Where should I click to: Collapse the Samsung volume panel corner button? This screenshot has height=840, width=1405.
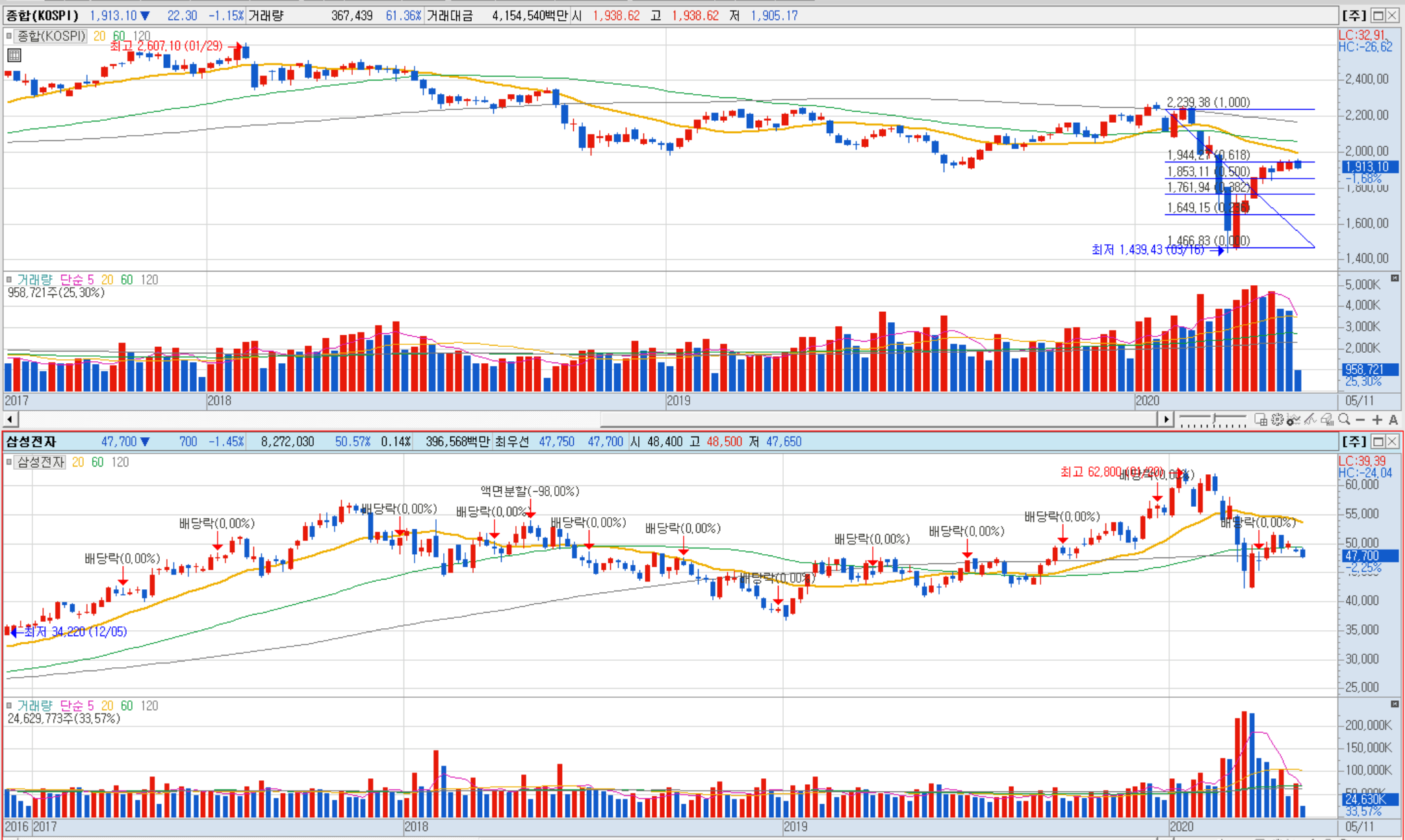click(1395, 704)
